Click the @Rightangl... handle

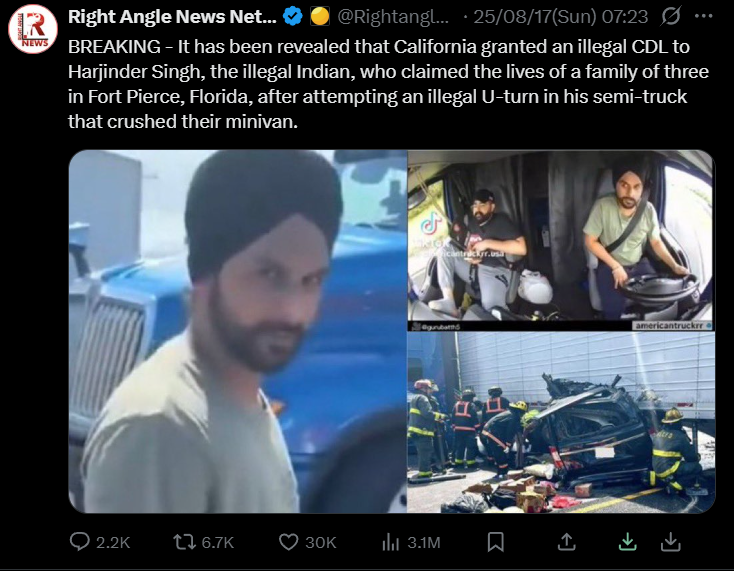393,17
